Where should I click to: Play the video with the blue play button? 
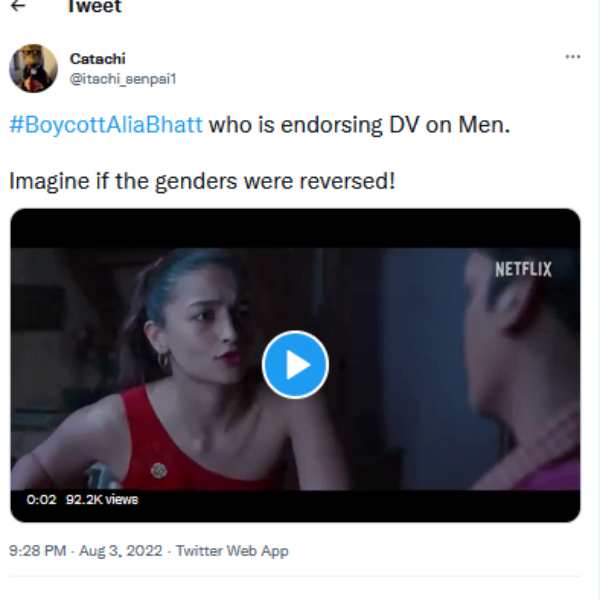coord(295,365)
